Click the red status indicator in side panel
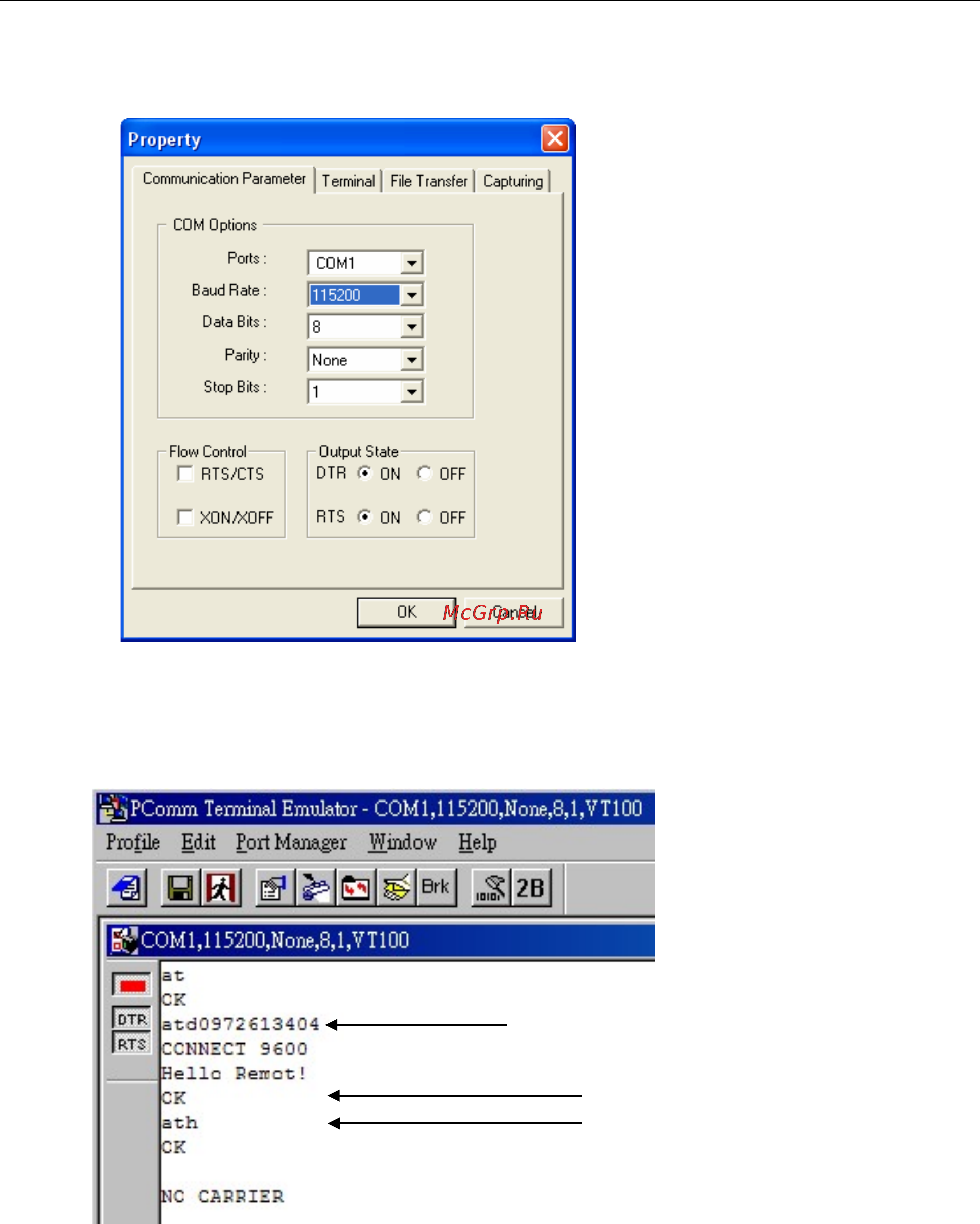The height and width of the screenshot is (1224, 980). click(x=132, y=984)
